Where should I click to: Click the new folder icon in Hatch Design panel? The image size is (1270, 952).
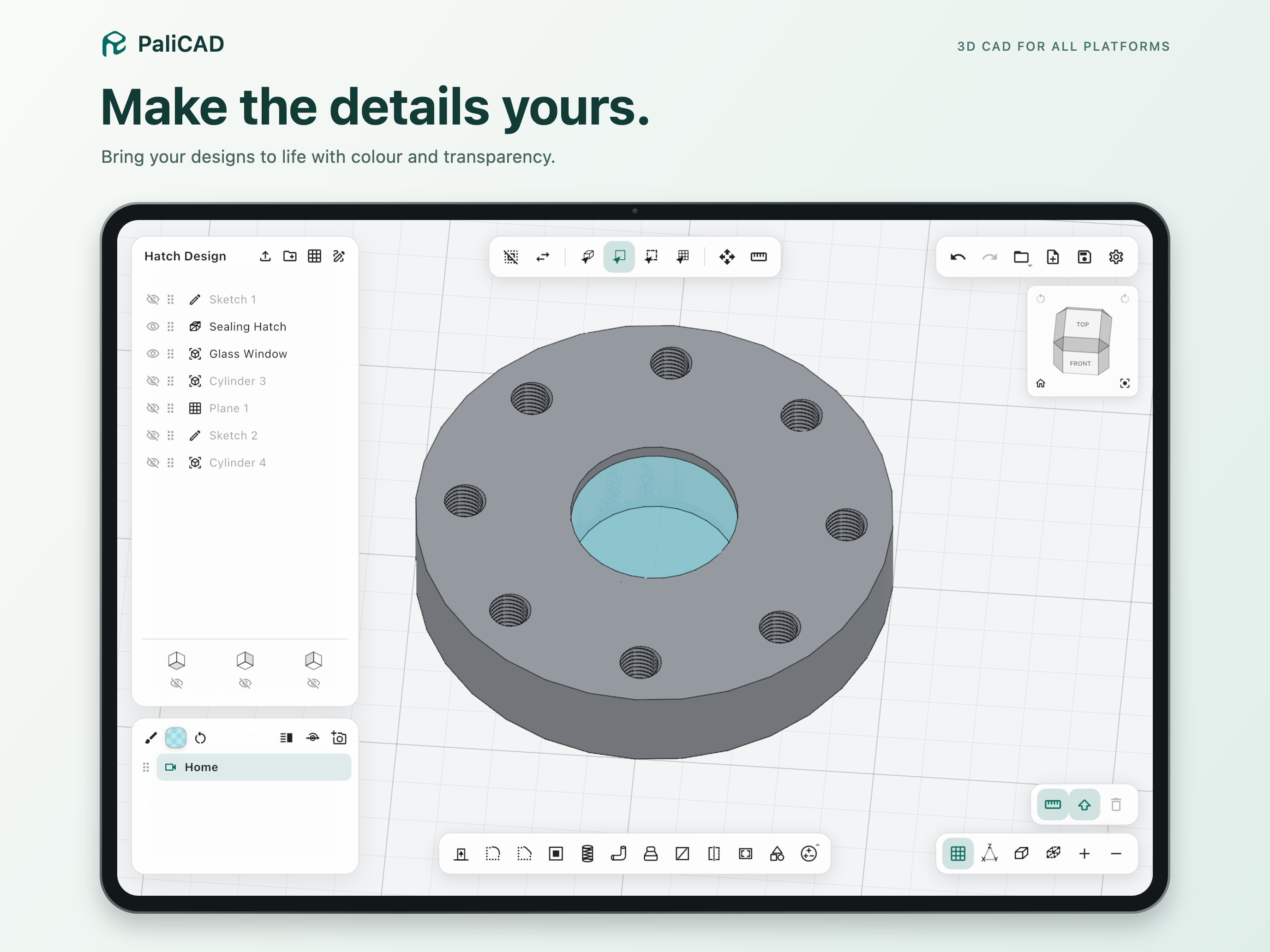pos(290,256)
